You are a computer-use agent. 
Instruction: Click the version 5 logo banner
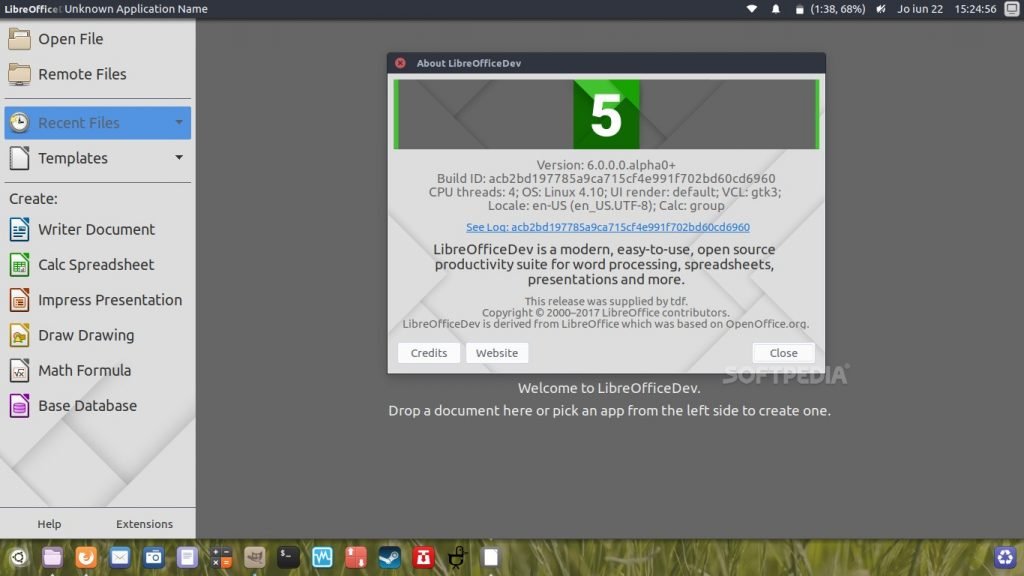click(x=606, y=114)
